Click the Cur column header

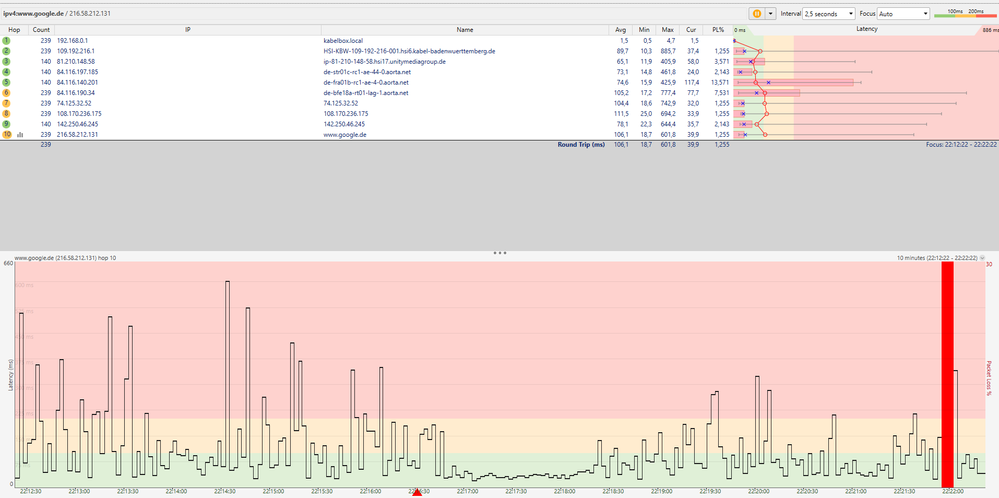[x=691, y=30]
